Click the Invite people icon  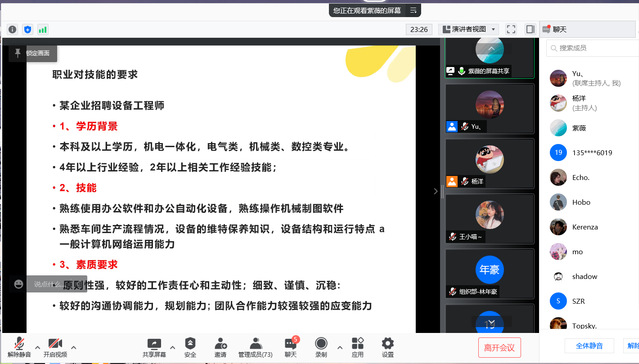[x=220, y=347]
